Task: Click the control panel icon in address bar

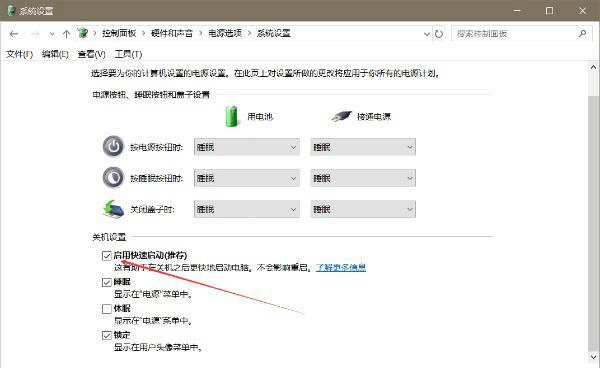Action: tap(83, 33)
